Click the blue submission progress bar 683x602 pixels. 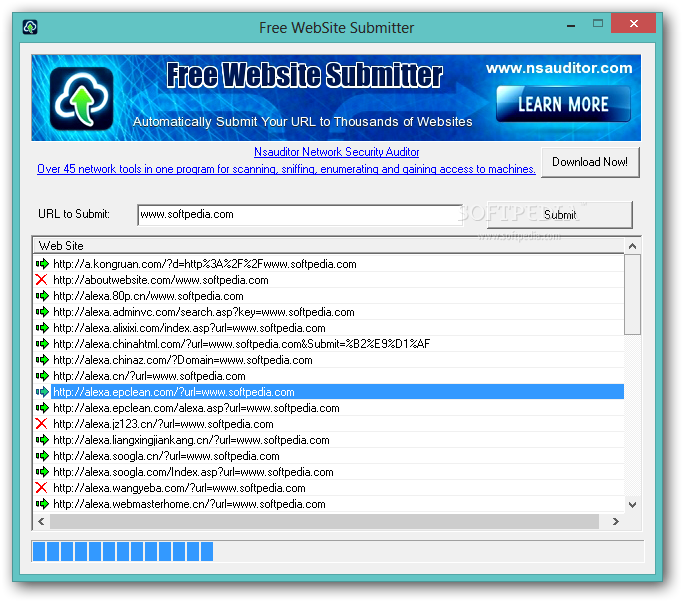337,551
